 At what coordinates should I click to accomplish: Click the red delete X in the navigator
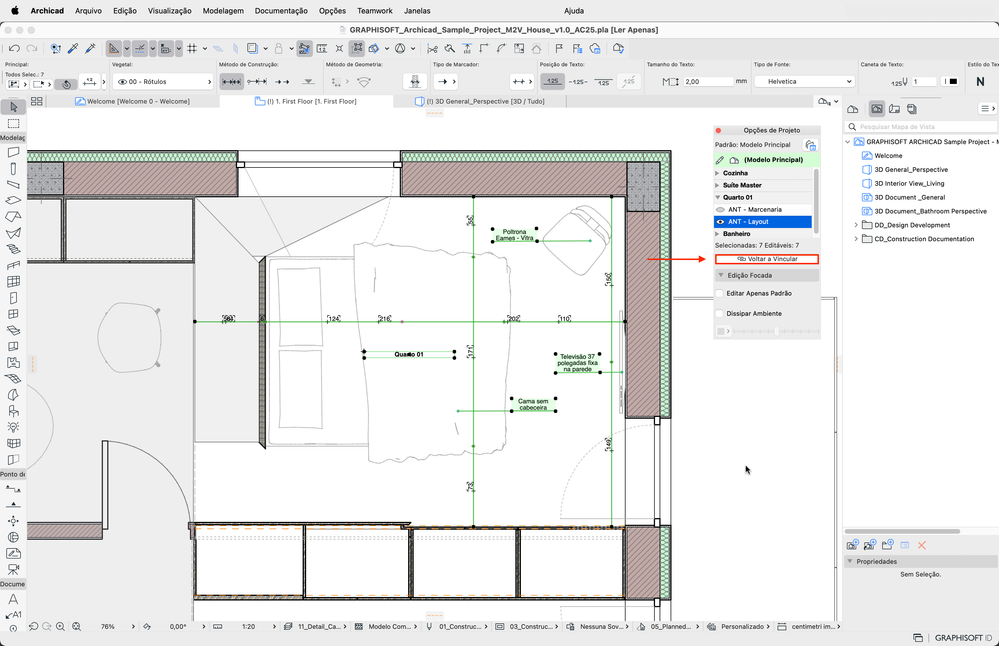click(x=922, y=545)
